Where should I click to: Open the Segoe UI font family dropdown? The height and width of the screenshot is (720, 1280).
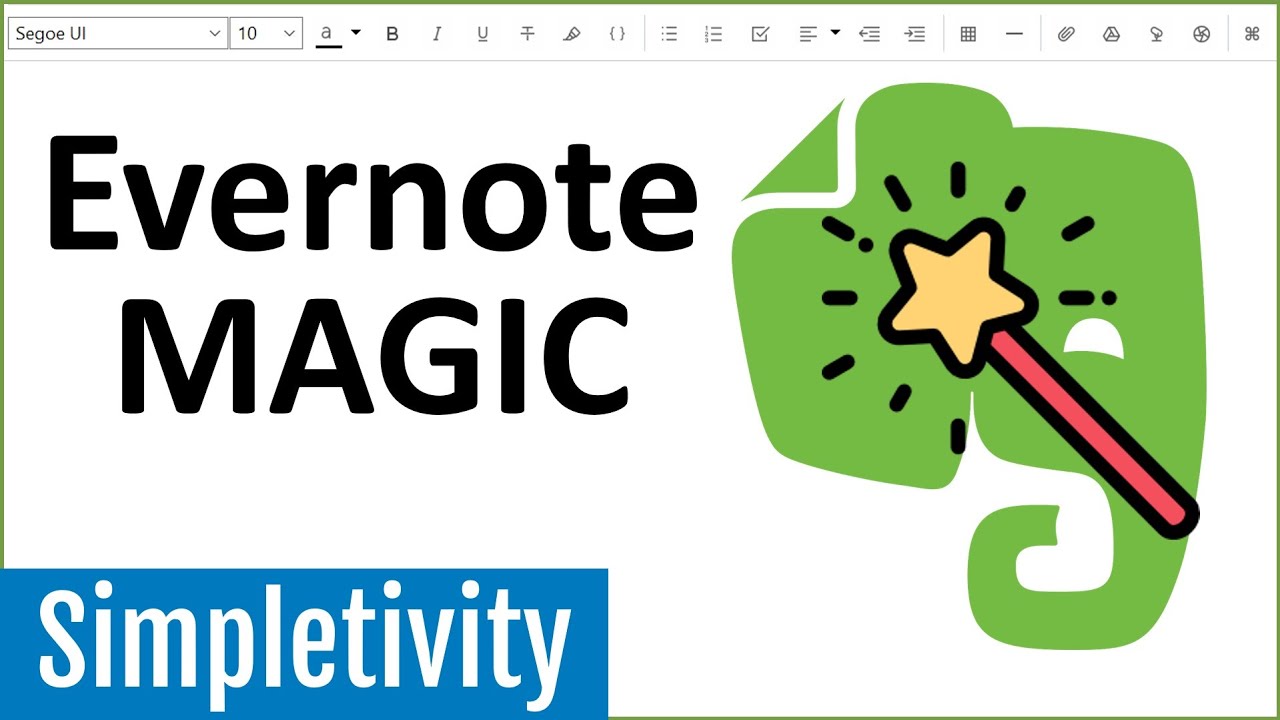118,34
